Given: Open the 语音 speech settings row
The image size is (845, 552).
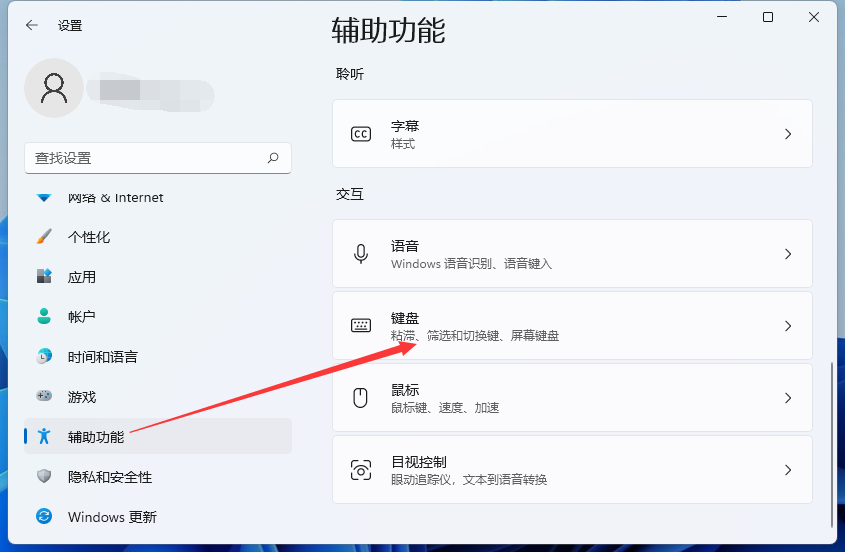Looking at the screenshot, I should coord(572,254).
